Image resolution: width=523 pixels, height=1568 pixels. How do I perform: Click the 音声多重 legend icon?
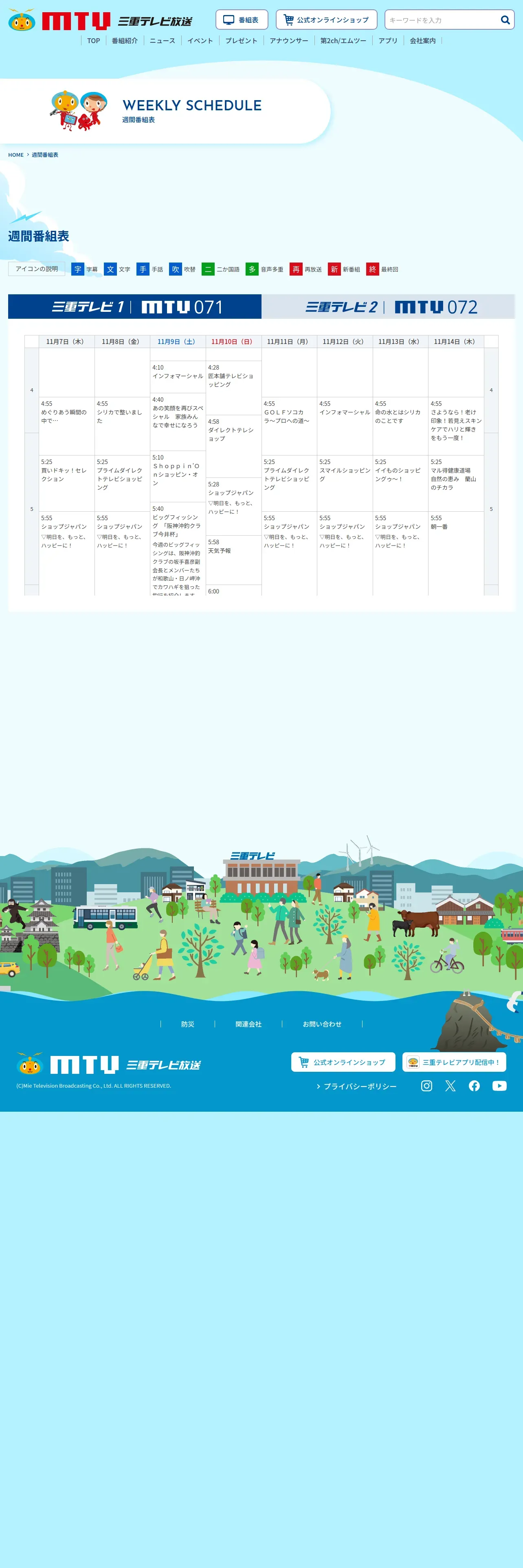[252, 269]
